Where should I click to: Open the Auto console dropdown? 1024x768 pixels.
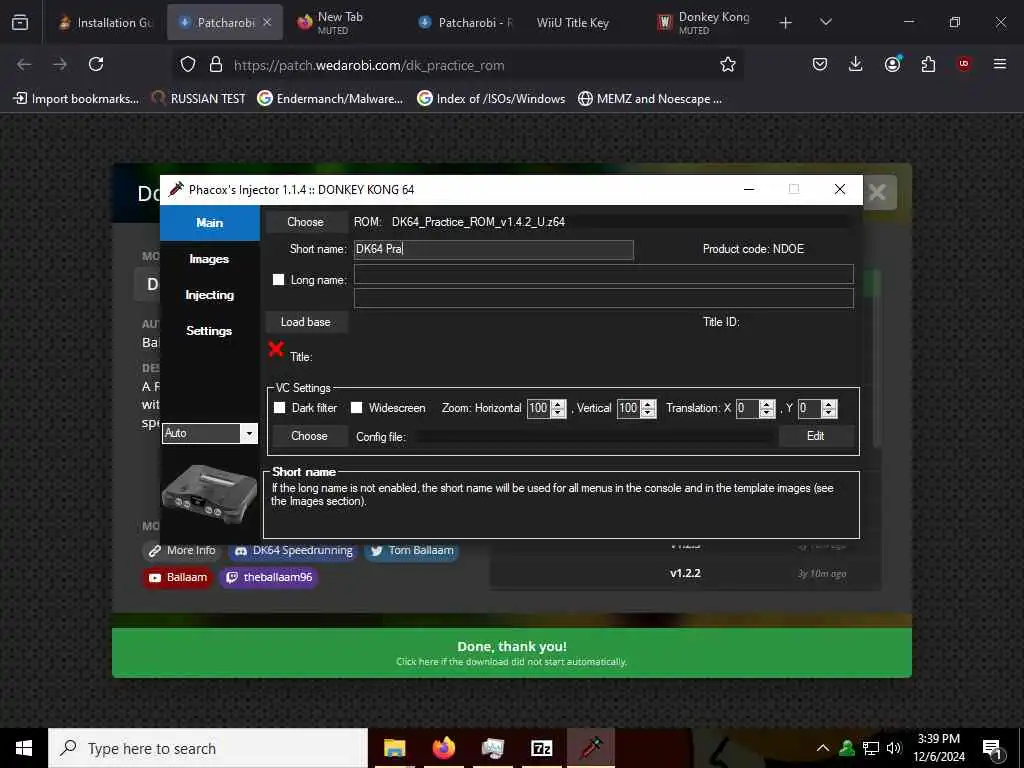tap(210, 433)
